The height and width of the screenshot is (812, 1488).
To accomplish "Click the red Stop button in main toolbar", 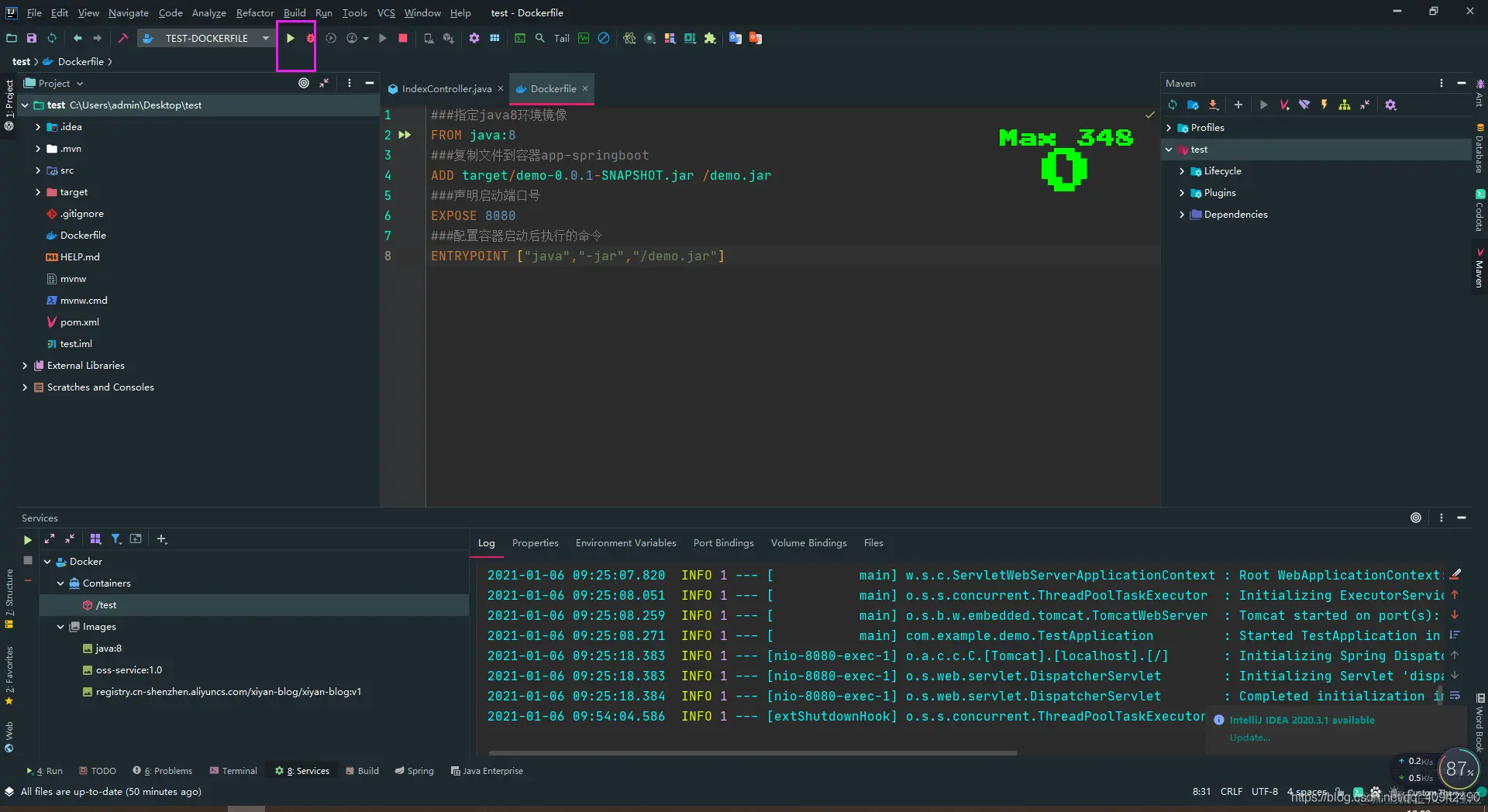I will pyautogui.click(x=403, y=38).
